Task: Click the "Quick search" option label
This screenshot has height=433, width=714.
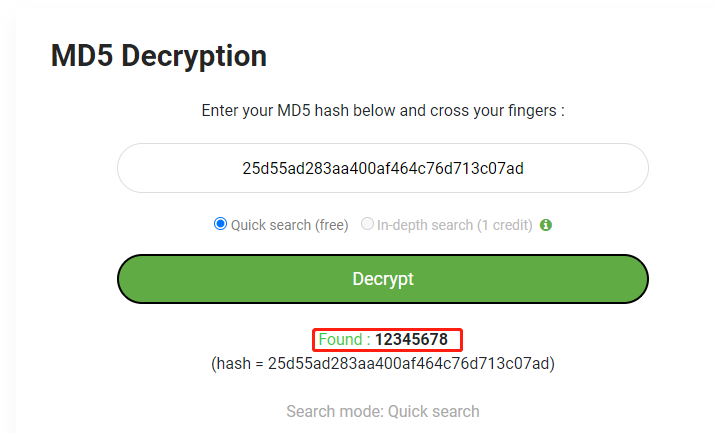Action: (x=270, y=225)
